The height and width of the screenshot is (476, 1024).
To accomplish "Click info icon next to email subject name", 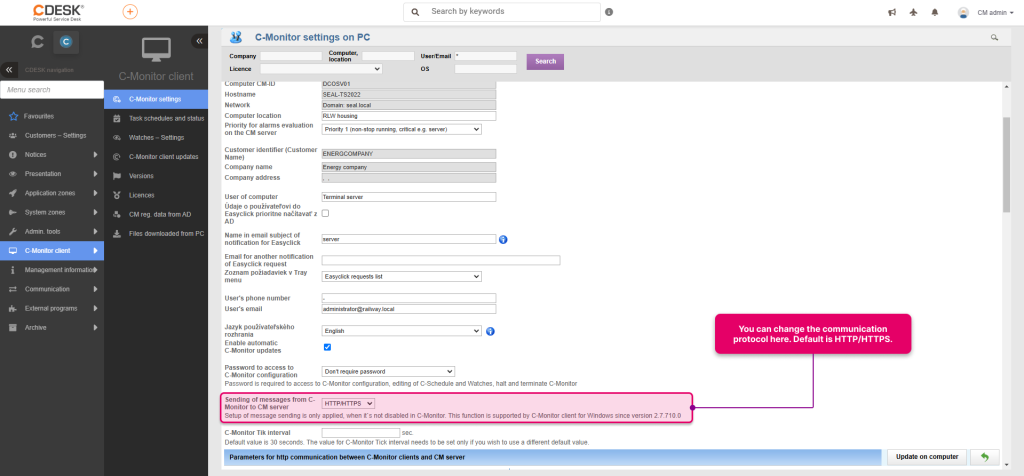I will [503, 239].
